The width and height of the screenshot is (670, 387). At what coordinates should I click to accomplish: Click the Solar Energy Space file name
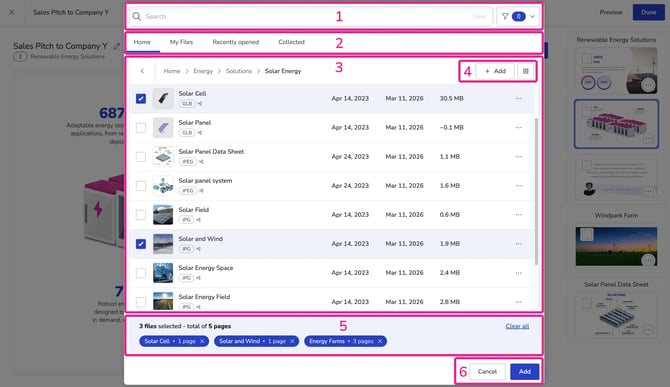pyautogui.click(x=206, y=268)
